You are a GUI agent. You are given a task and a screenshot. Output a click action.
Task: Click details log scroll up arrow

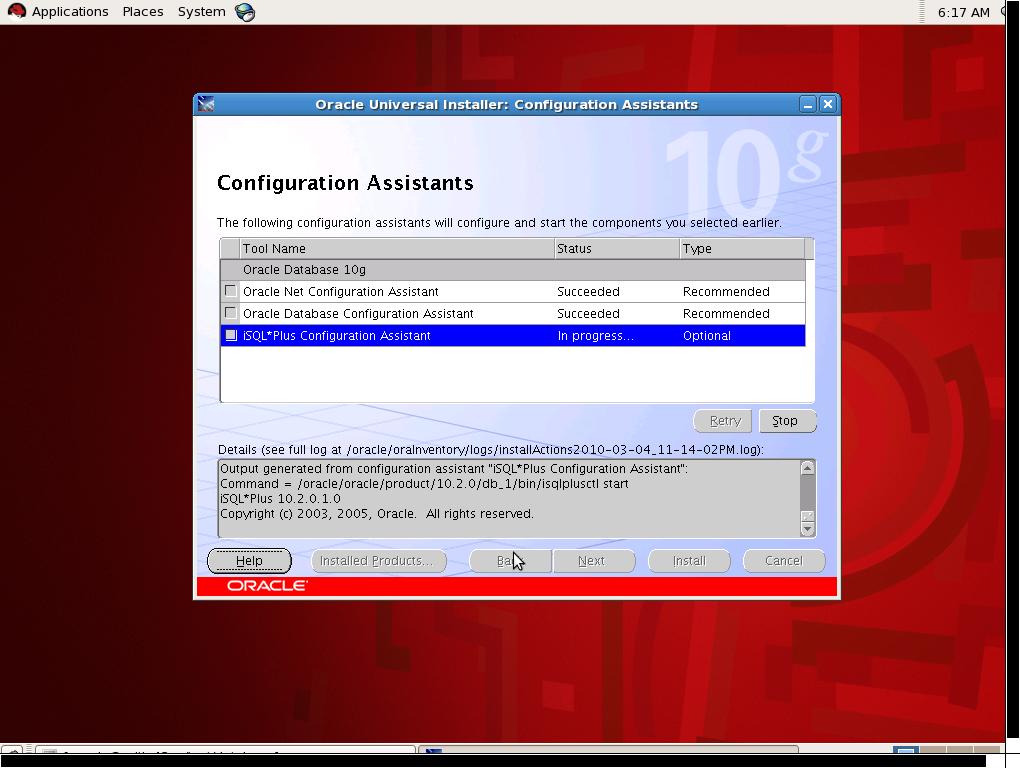tap(807, 468)
